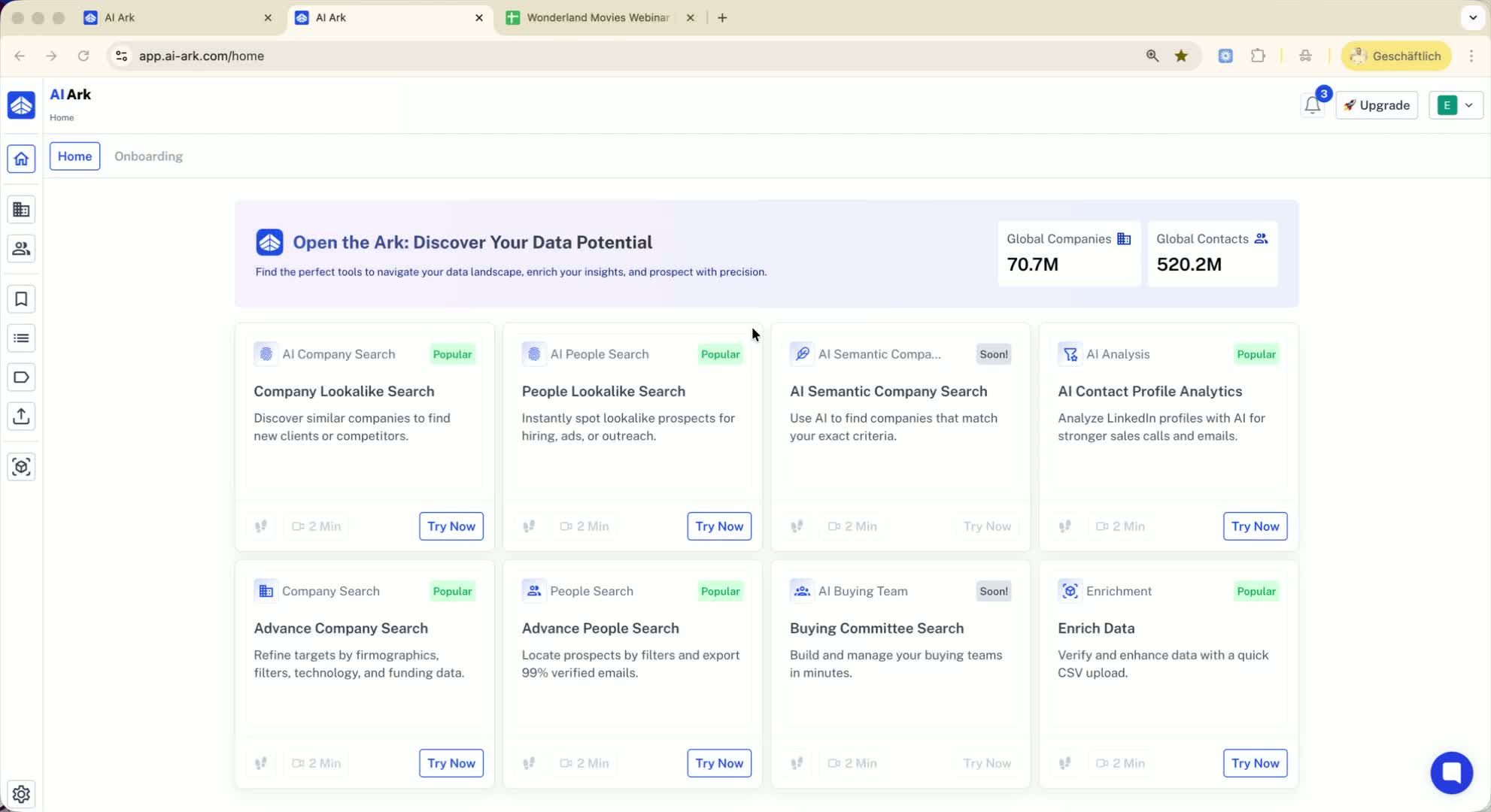Click the bookmark icon in sidebar
Viewport: 1491px width, 812px height.
(x=21, y=299)
